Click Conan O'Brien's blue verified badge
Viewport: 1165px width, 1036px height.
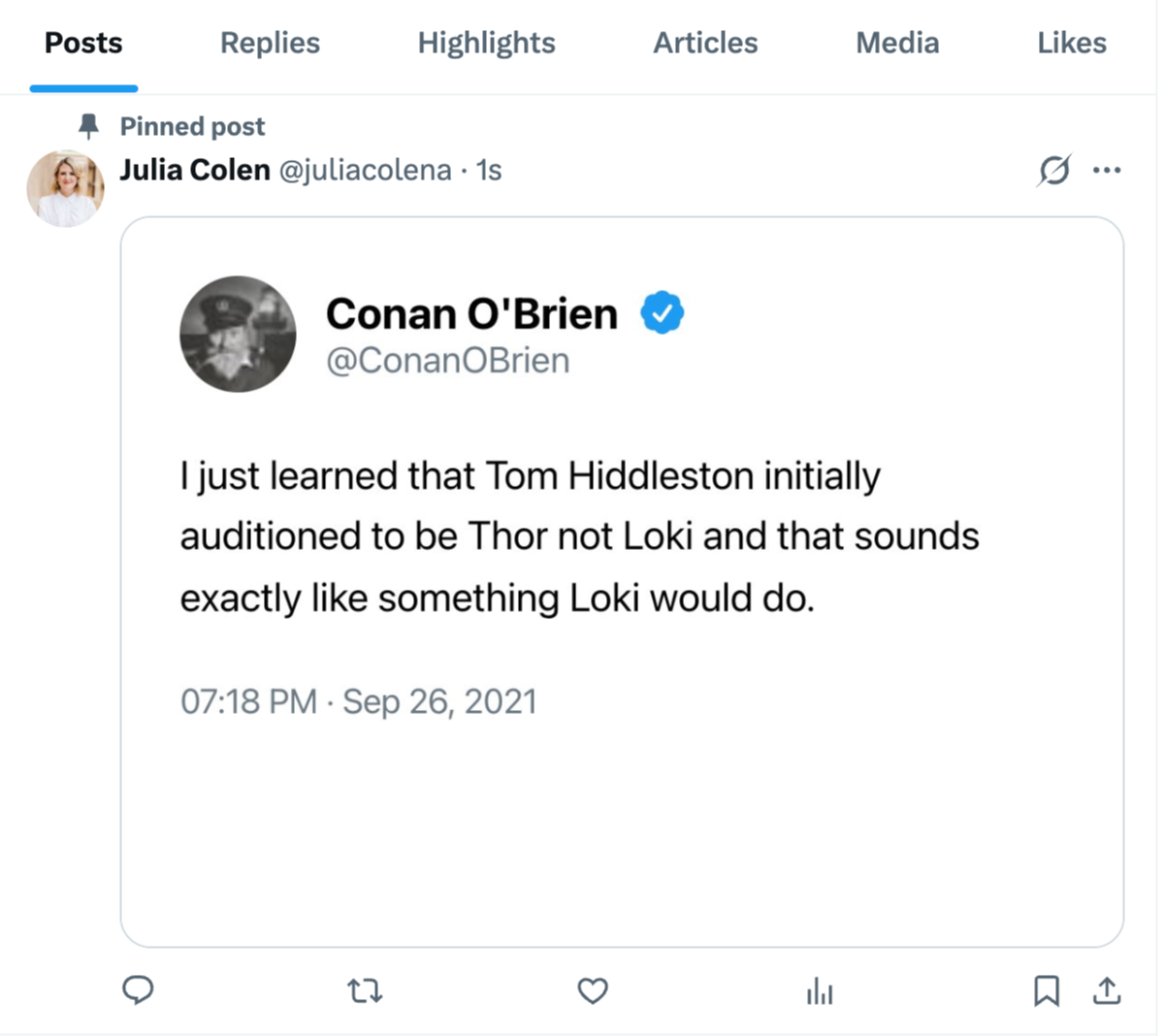click(661, 311)
